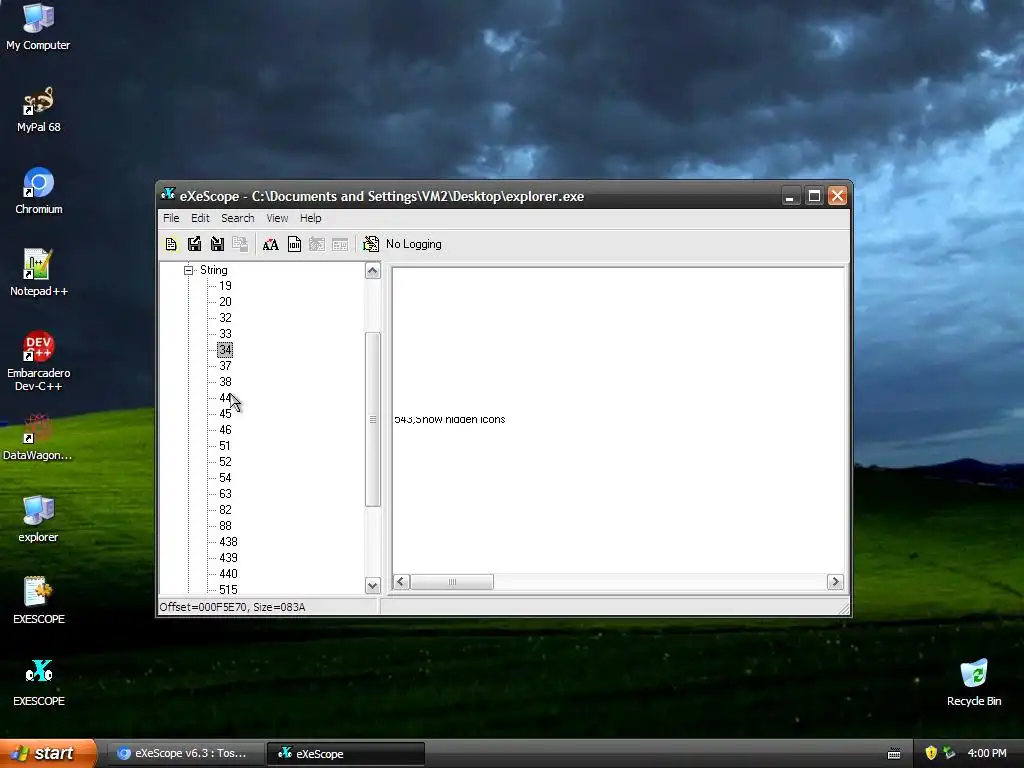Click the content pane horizontal scrollbar thumb
Image resolution: width=1024 pixels, height=768 pixels.
point(452,582)
